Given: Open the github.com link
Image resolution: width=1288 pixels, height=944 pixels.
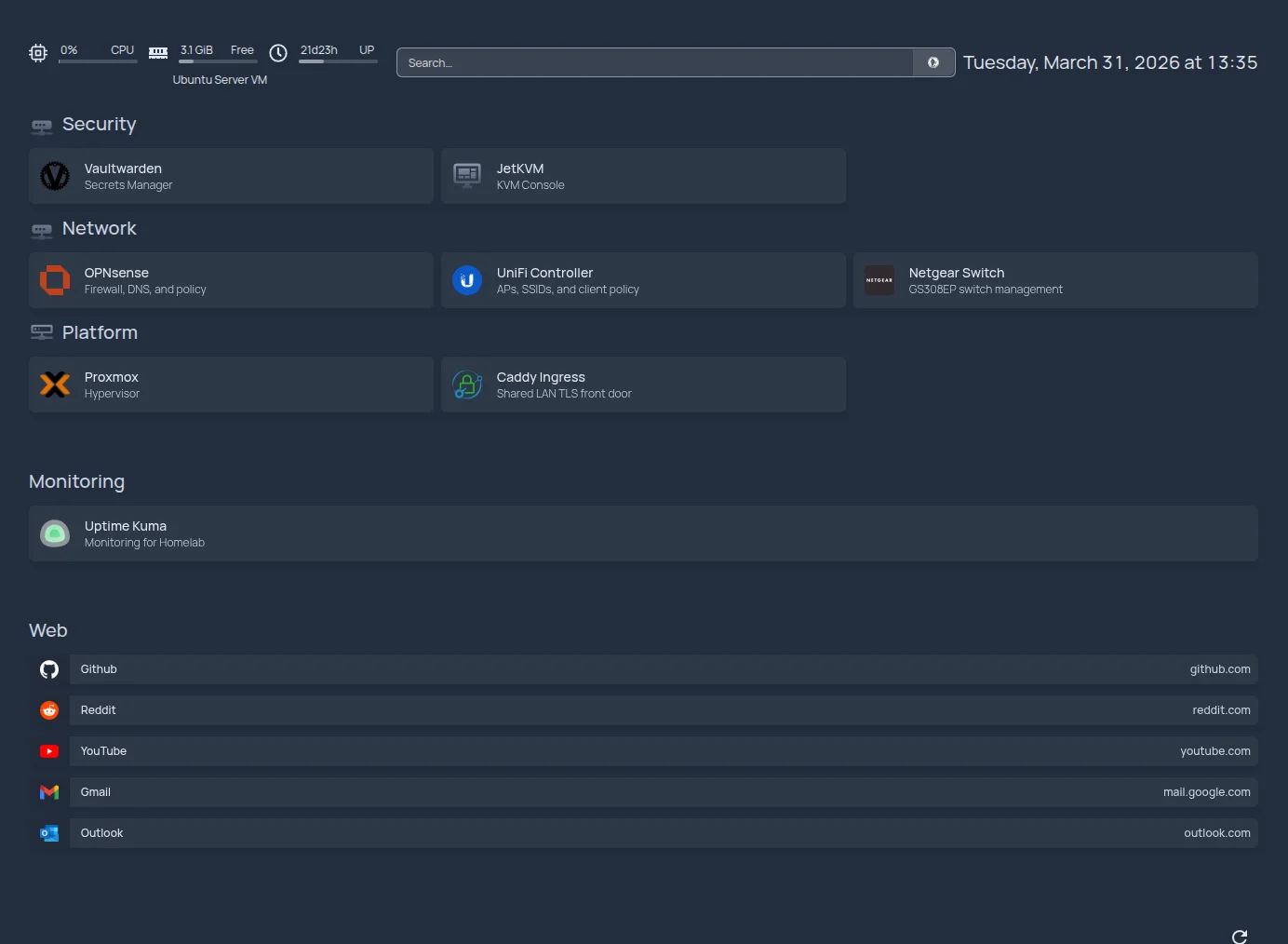Looking at the screenshot, I should tap(1220, 668).
